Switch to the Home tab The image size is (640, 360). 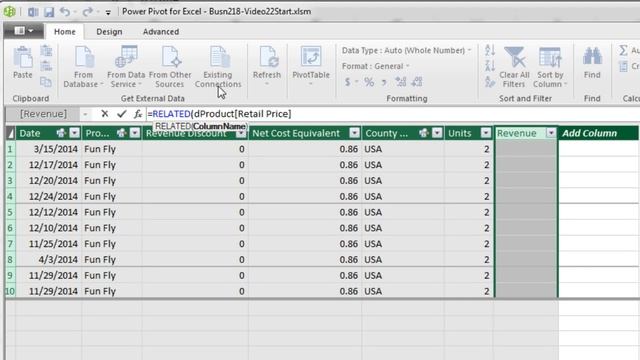click(x=64, y=32)
